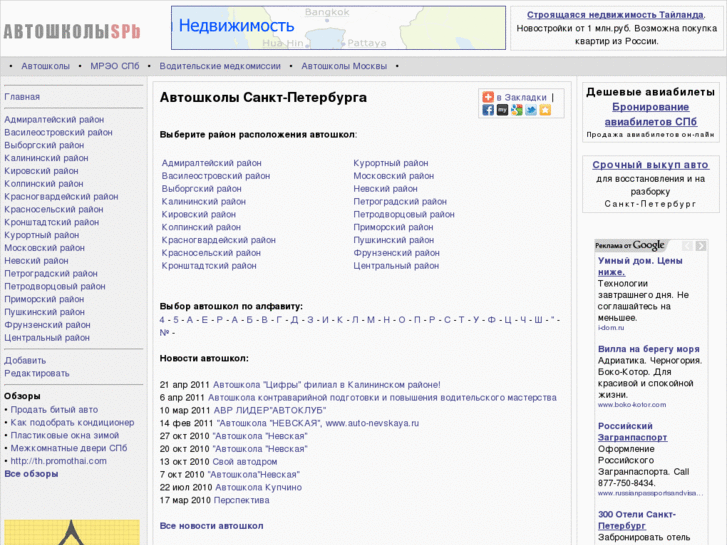Open Василеостровский район in left sidebar
The height and width of the screenshot is (545, 727).
58,132
